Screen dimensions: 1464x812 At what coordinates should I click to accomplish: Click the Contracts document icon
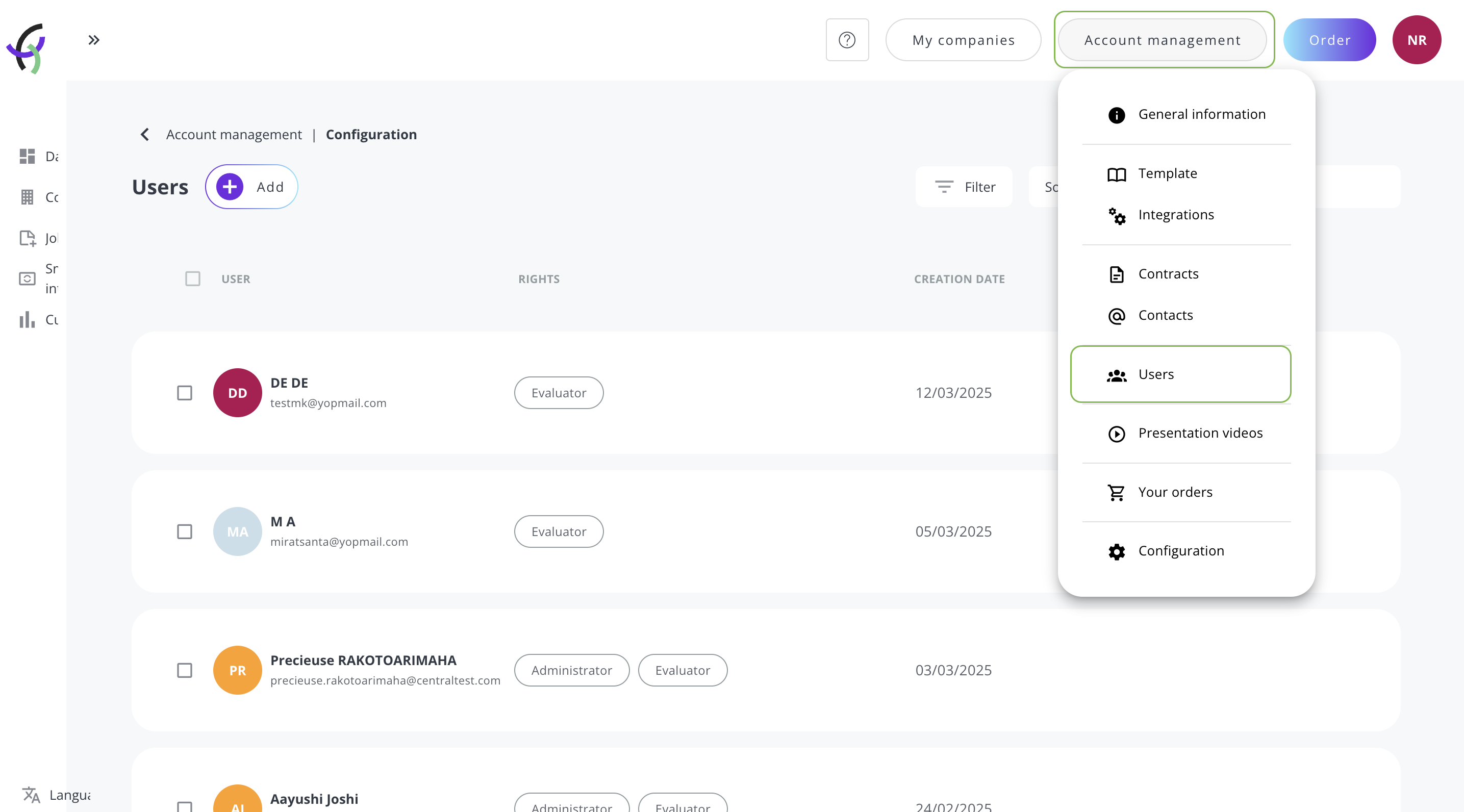point(1116,274)
